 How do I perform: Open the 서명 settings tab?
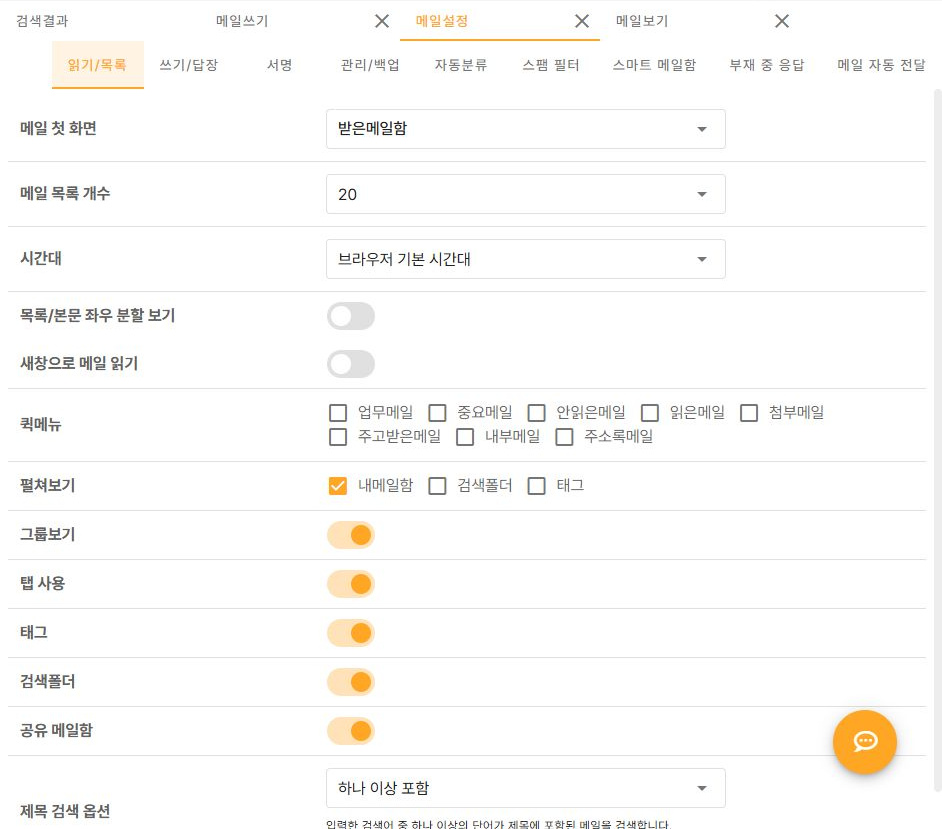279,65
